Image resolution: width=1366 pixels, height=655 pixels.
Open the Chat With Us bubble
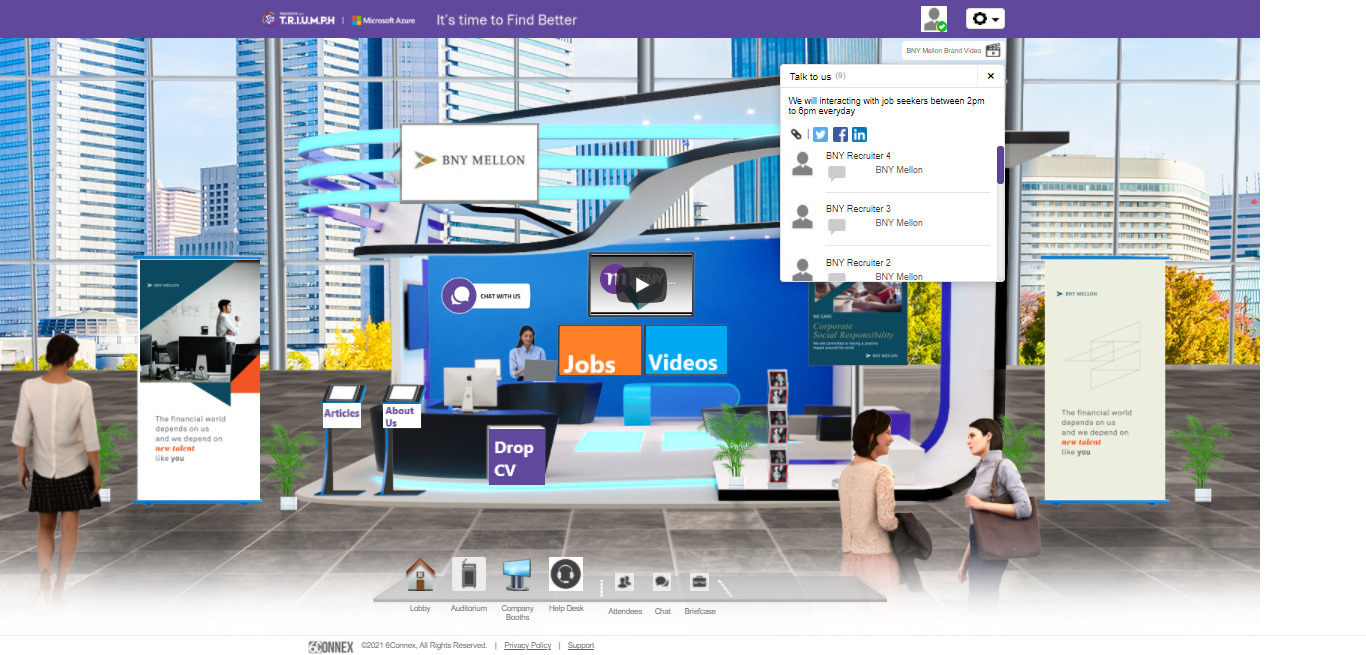pyautogui.click(x=486, y=296)
